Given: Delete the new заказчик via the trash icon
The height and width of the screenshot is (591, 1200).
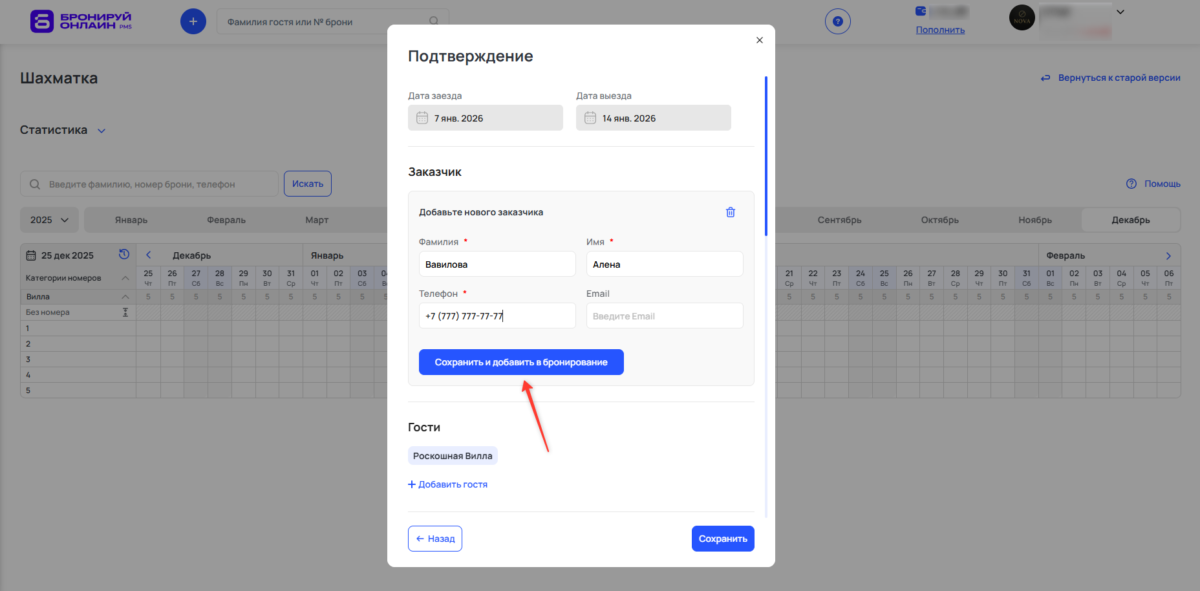Looking at the screenshot, I should click(730, 211).
